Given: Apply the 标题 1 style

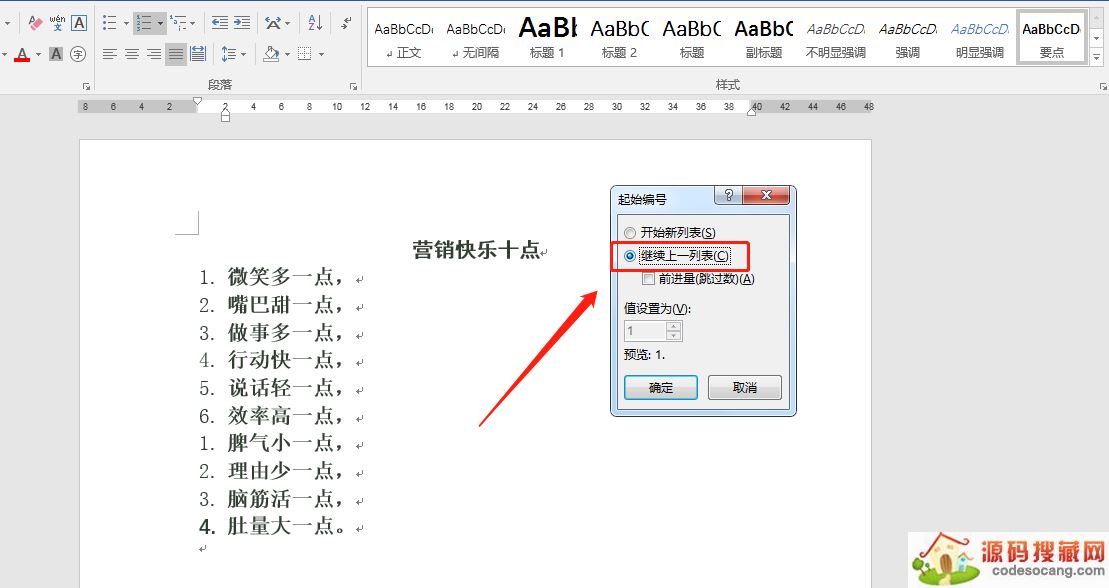Looking at the screenshot, I should (x=547, y=38).
